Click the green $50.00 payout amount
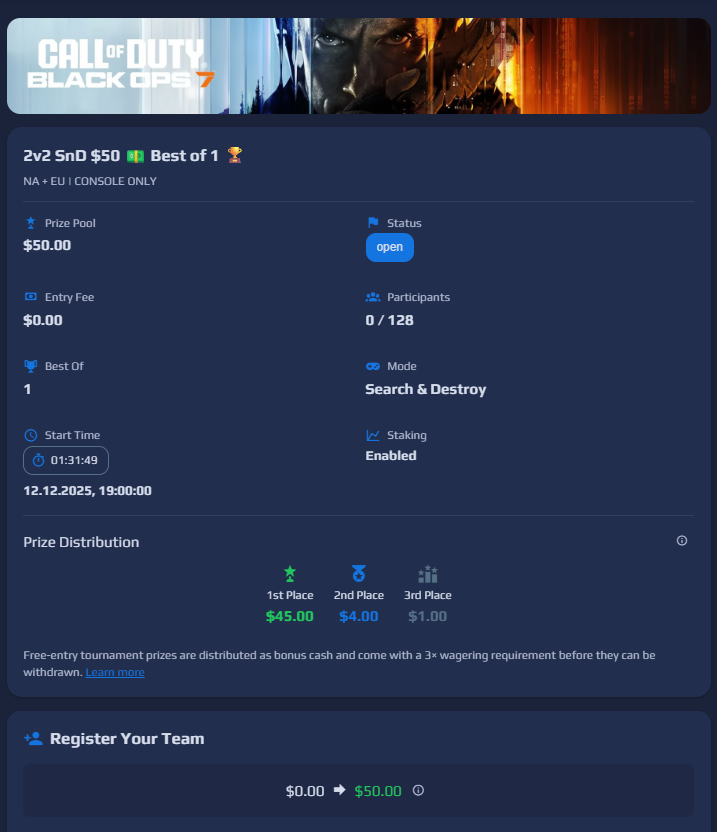The image size is (717, 832). (378, 791)
